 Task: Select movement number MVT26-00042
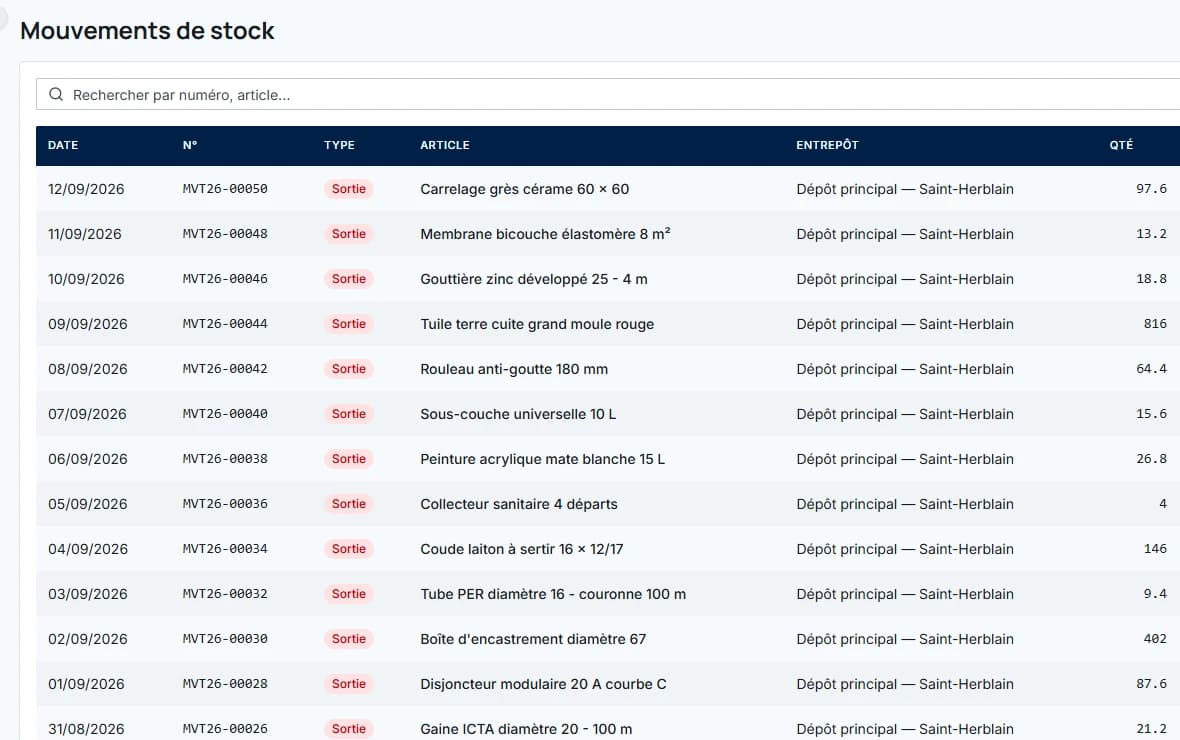tap(225, 369)
